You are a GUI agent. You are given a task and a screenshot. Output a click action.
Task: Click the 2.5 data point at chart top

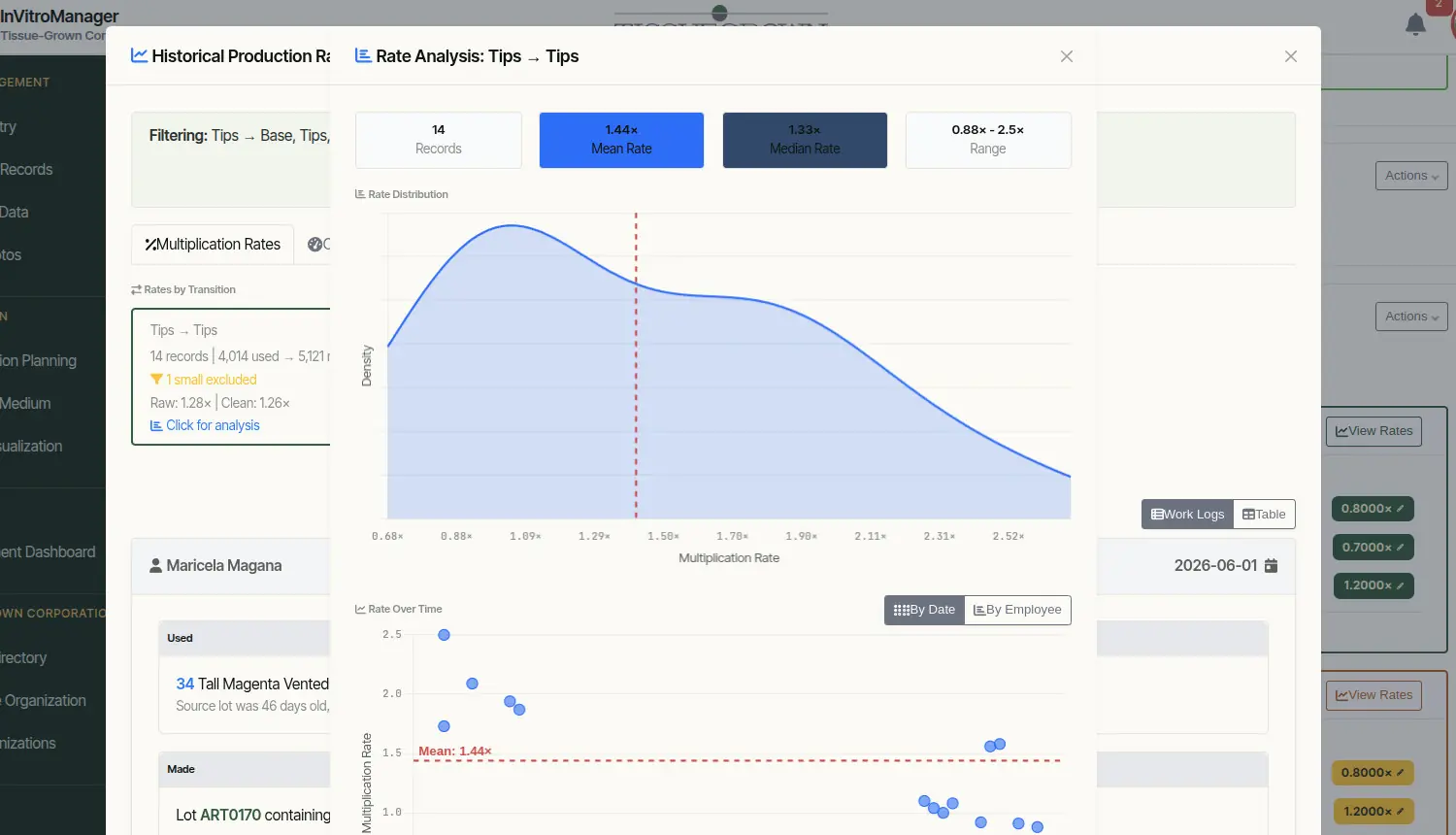pos(444,635)
